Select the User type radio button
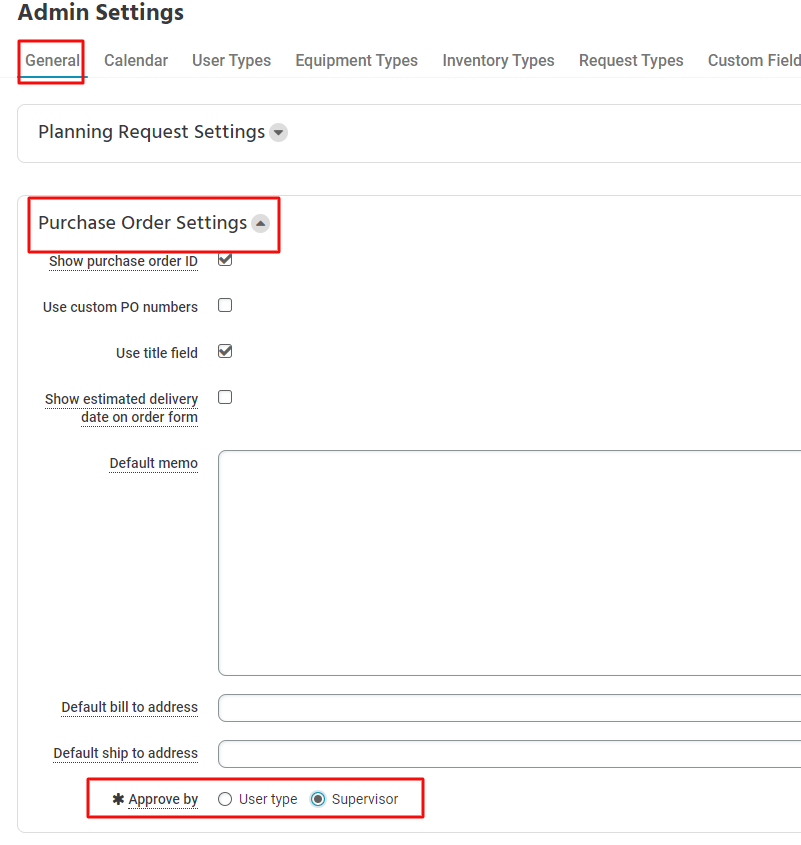The width and height of the screenshot is (801, 845). (224, 798)
